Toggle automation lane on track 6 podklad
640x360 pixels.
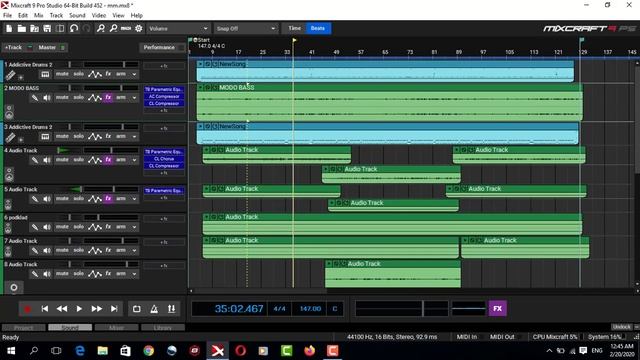[95, 227]
